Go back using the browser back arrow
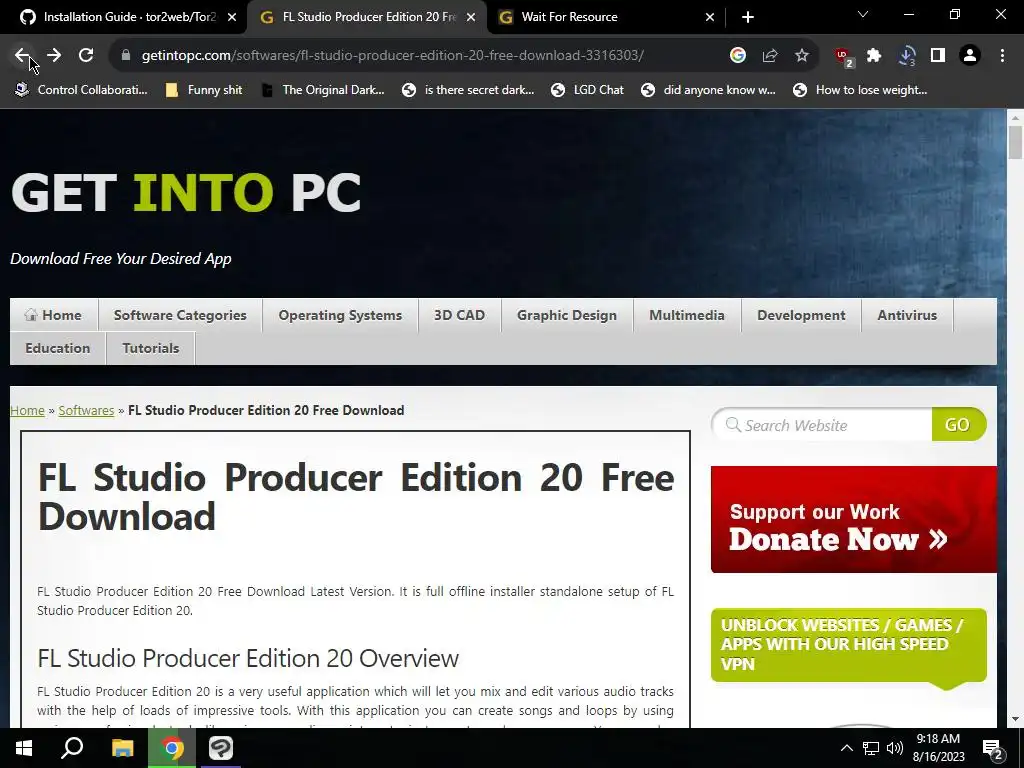 [x=21, y=56]
